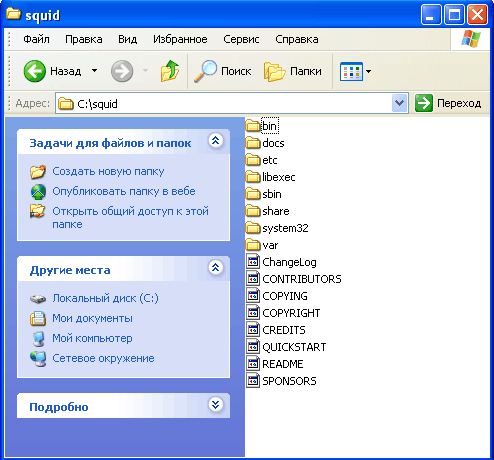Collapse the Задачи для файлов и папок panel
Image resolution: width=494 pixels, height=460 pixels.
click(x=216, y=141)
